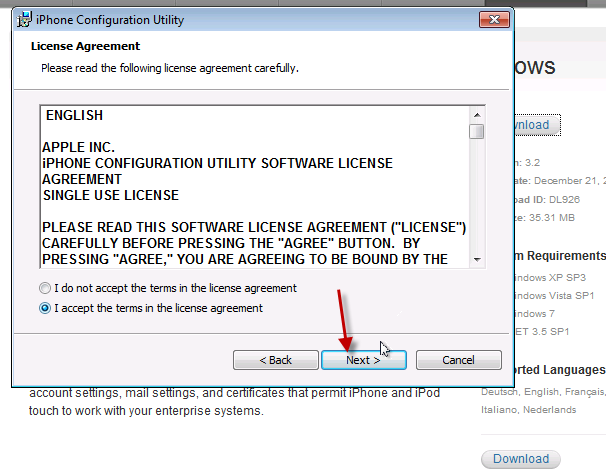606x476 pixels.
Task: Go back using the Back button
Action: (x=275, y=360)
